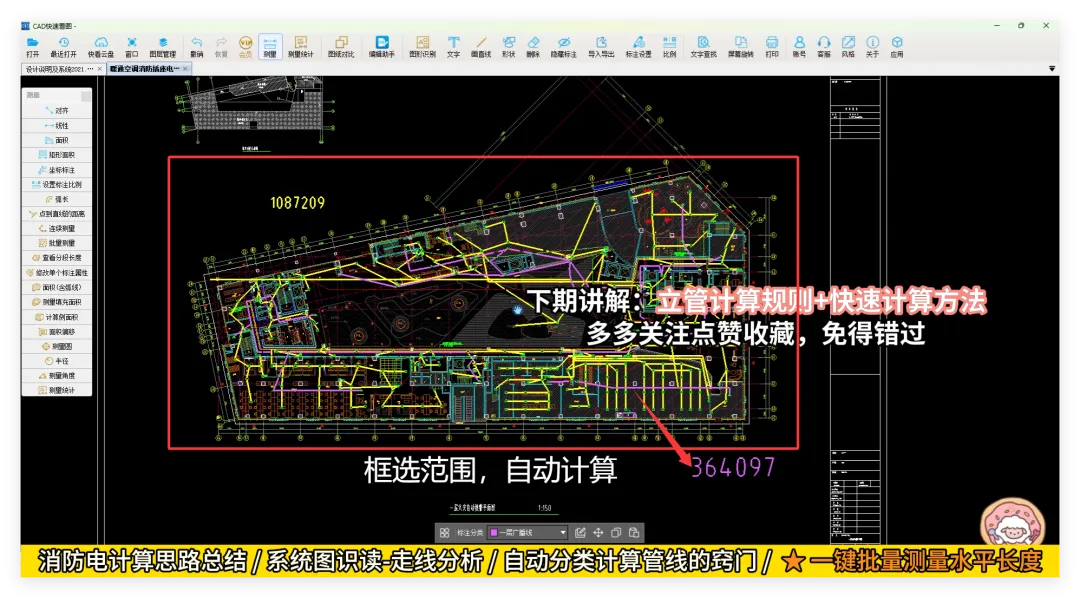Select 测量填充面积 tool

pyautogui.click(x=56, y=302)
